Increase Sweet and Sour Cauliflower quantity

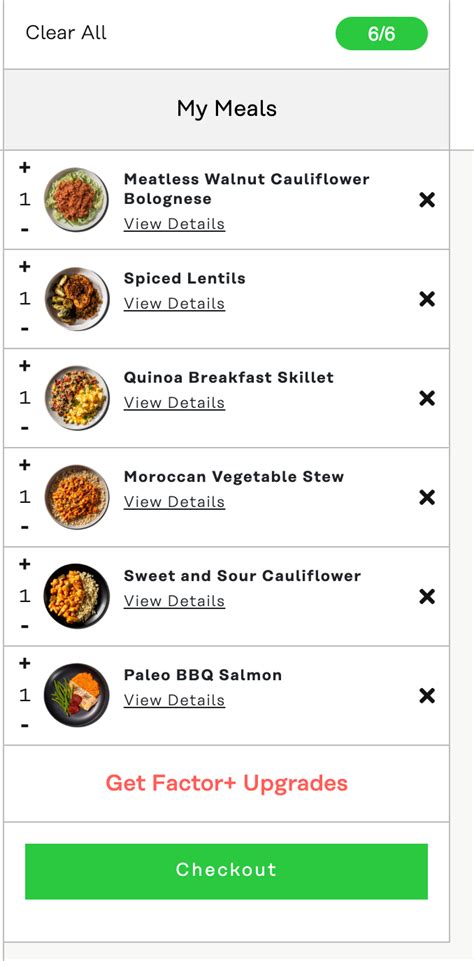[25, 564]
